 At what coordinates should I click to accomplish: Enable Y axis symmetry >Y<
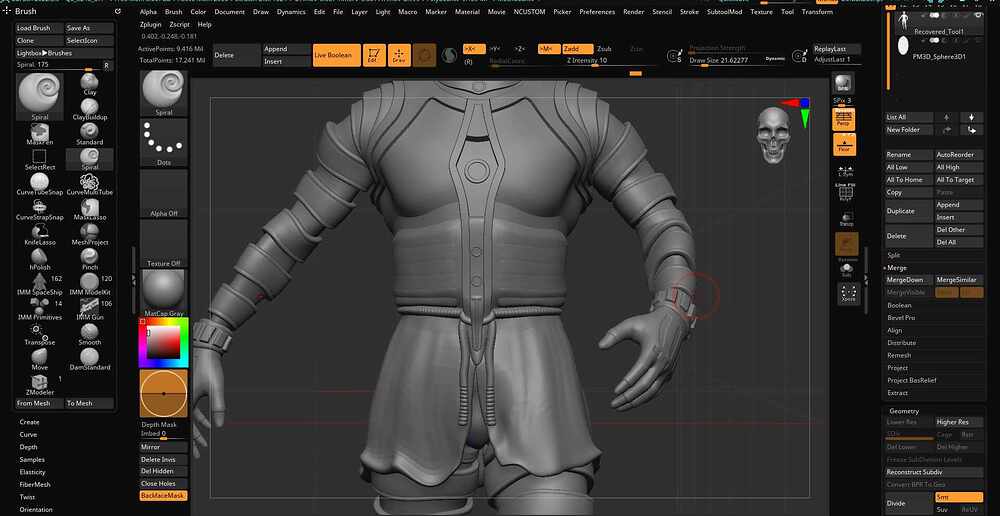496,48
